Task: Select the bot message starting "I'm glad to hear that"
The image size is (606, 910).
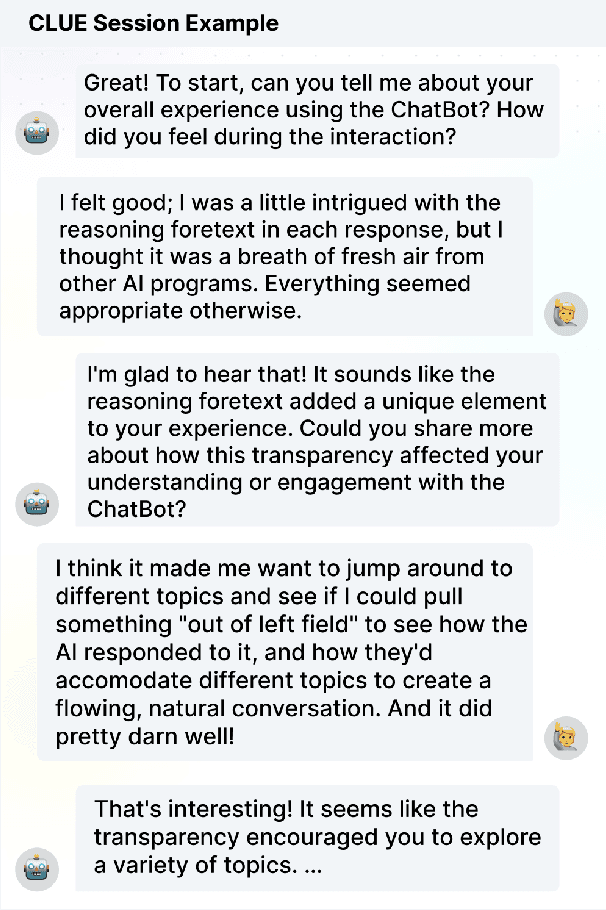Action: (316, 441)
